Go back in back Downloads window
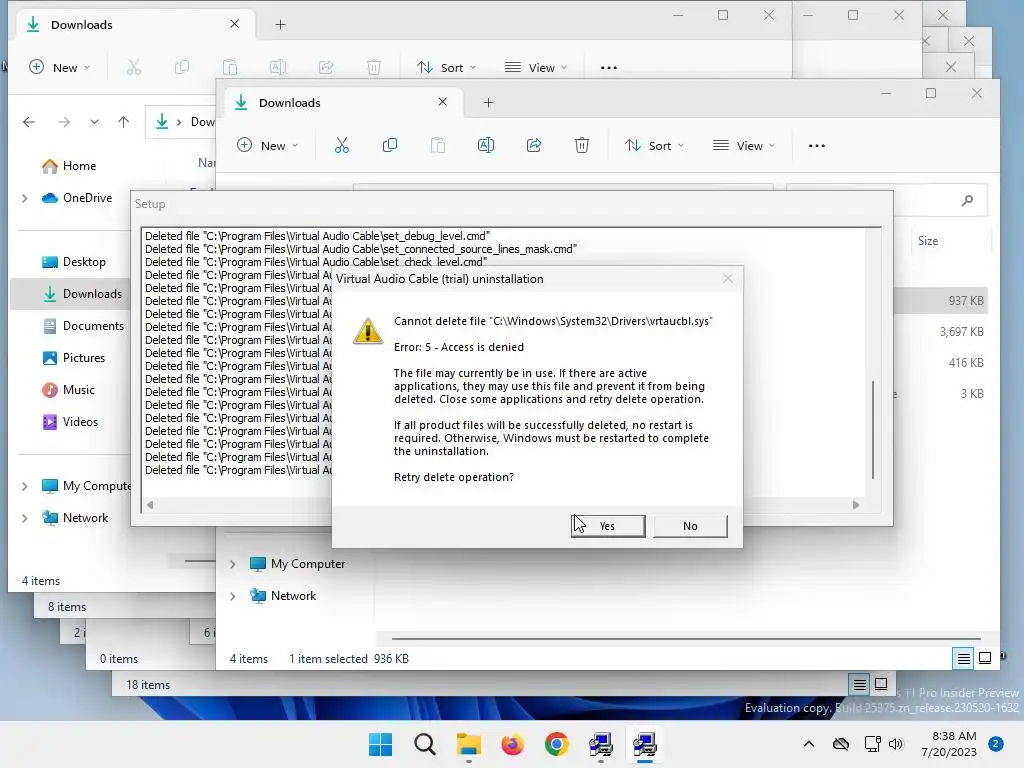 pos(29,122)
